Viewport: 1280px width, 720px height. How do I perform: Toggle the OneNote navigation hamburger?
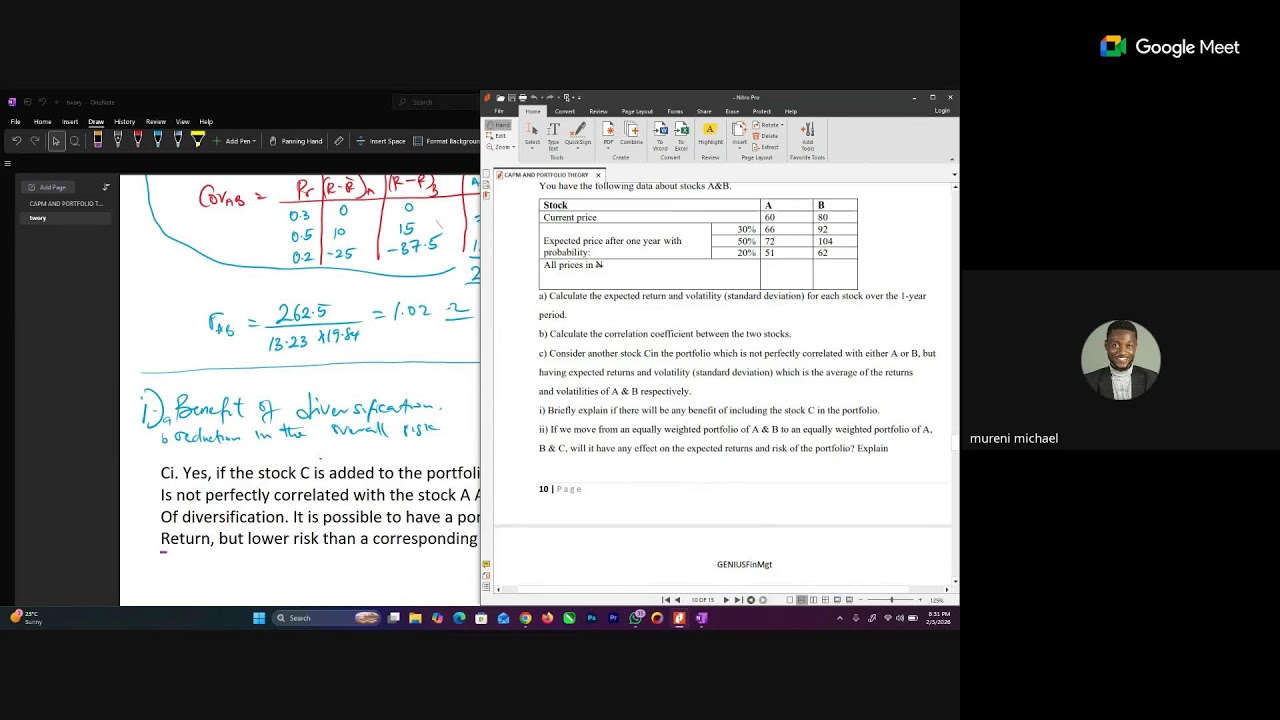point(7,163)
